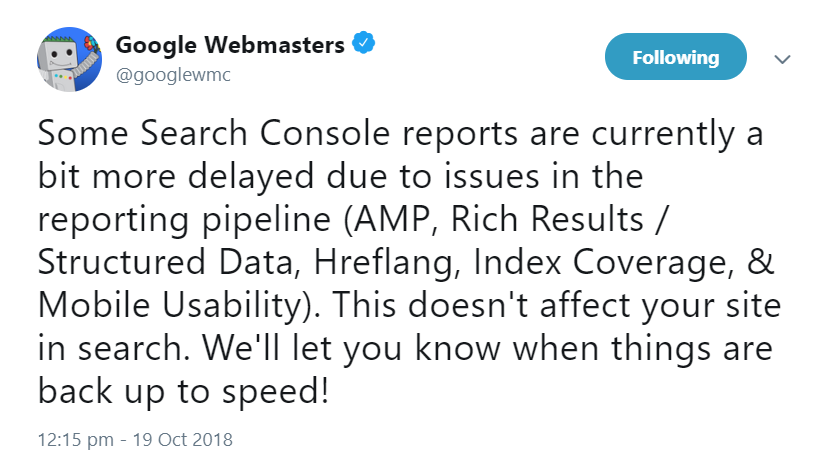831x463 pixels.
Task: Click the @googlewmc handle
Action: pyautogui.click(x=174, y=75)
